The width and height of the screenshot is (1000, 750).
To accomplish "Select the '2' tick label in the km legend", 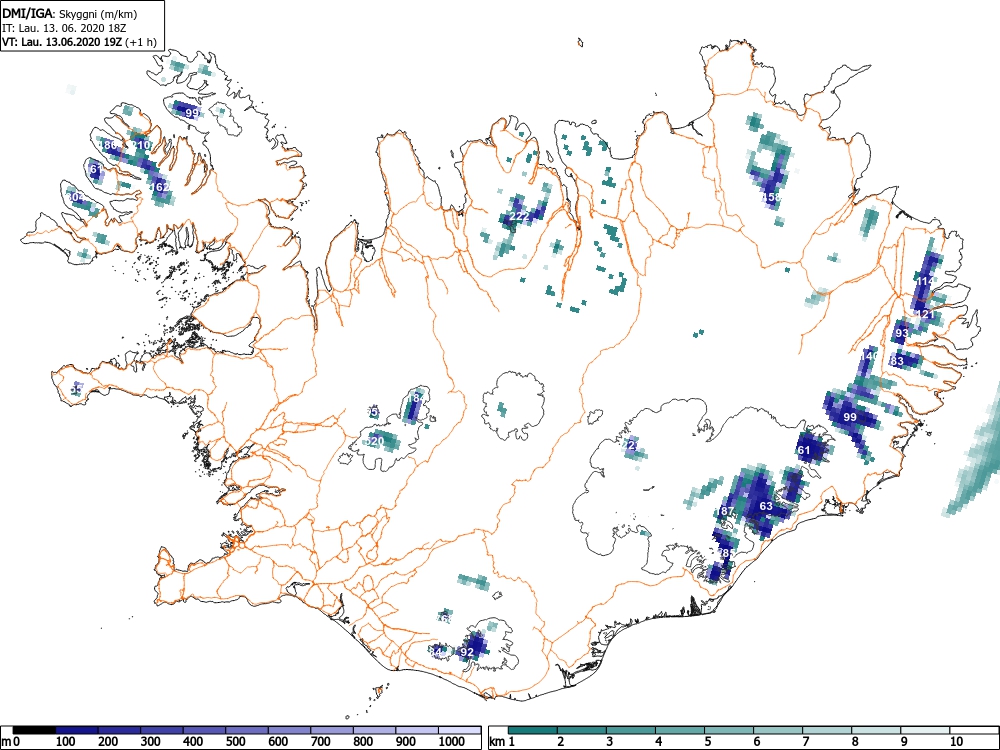I will [x=561, y=742].
